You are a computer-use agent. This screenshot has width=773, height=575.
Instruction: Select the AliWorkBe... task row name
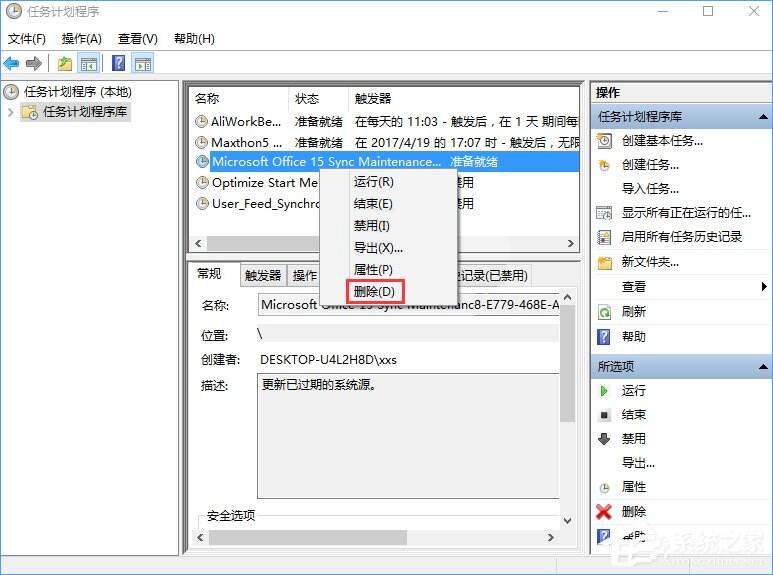[x=246, y=121]
